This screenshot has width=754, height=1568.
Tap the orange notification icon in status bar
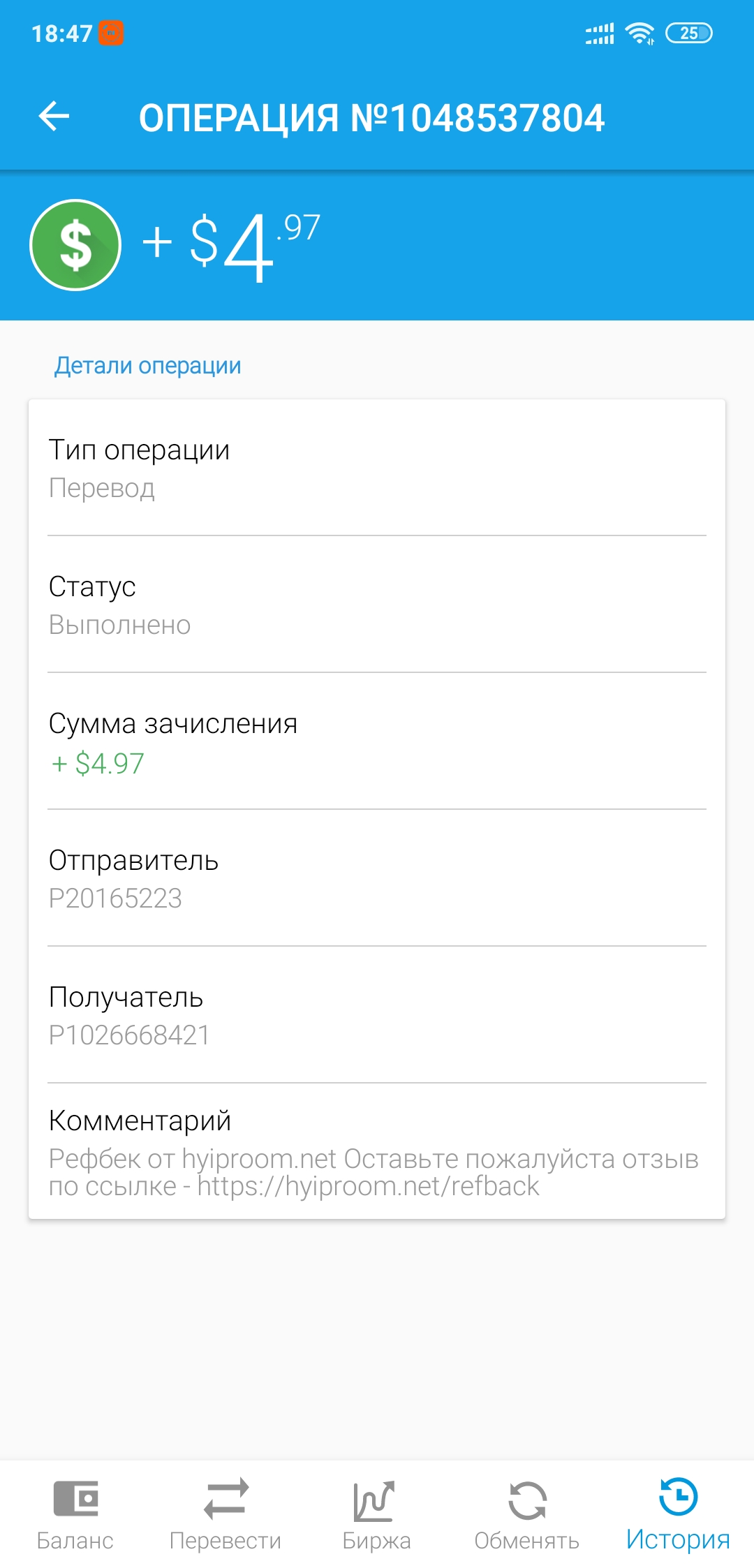point(111,33)
